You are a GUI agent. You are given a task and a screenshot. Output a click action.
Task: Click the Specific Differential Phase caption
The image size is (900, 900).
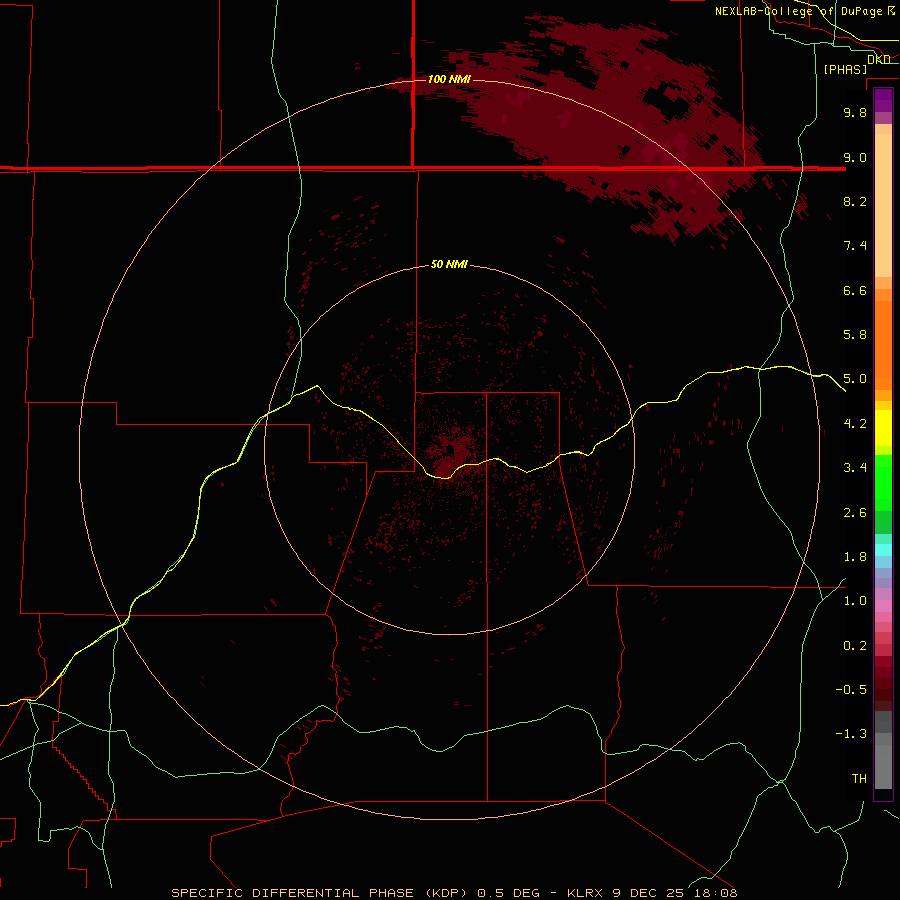click(x=454, y=893)
